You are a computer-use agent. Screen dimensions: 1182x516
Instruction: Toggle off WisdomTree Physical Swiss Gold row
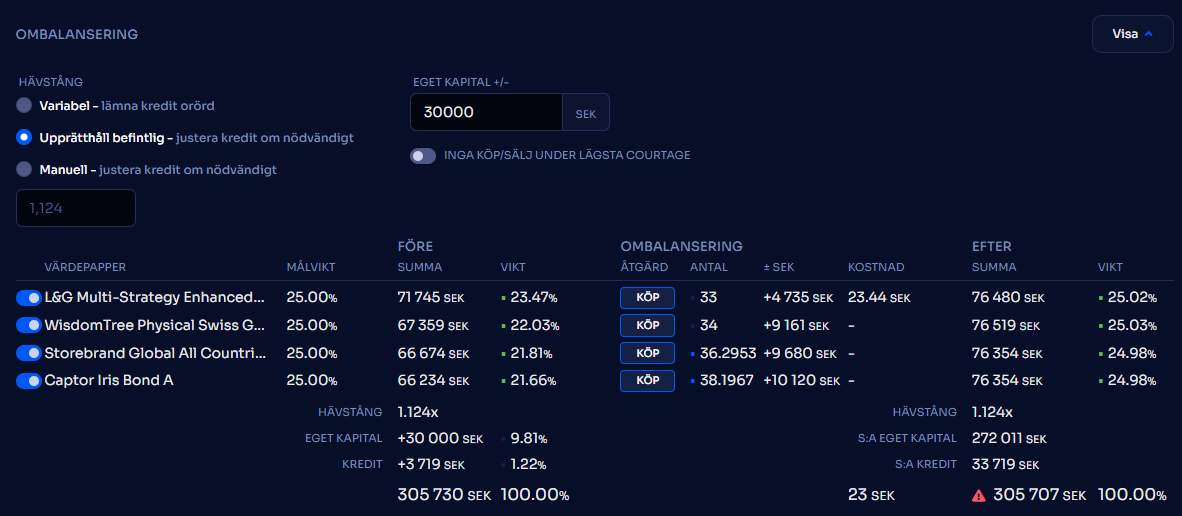tap(28, 325)
